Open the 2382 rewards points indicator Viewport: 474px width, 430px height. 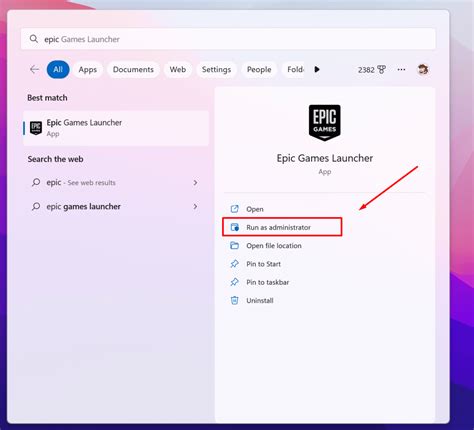[372, 69]
